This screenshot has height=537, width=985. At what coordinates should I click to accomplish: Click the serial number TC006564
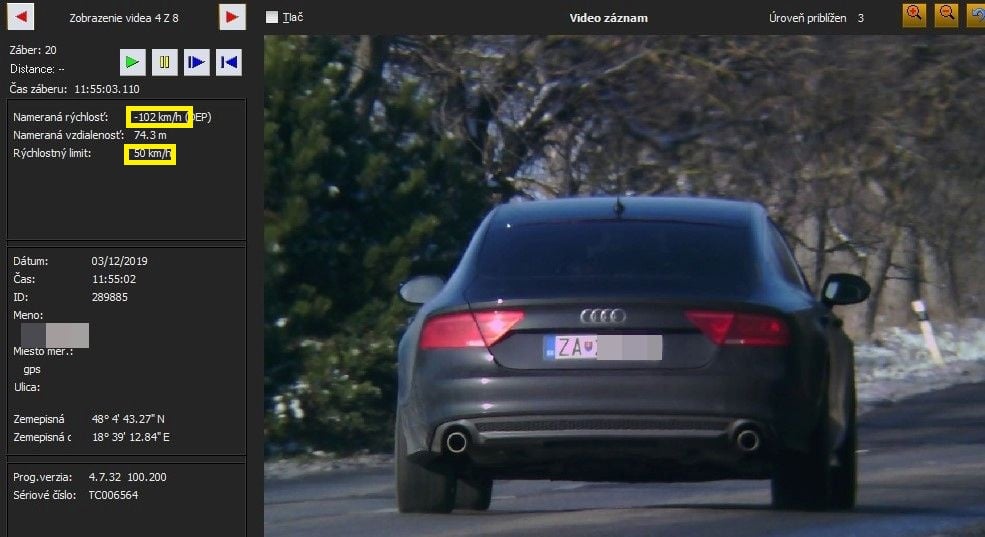point(113,495)
